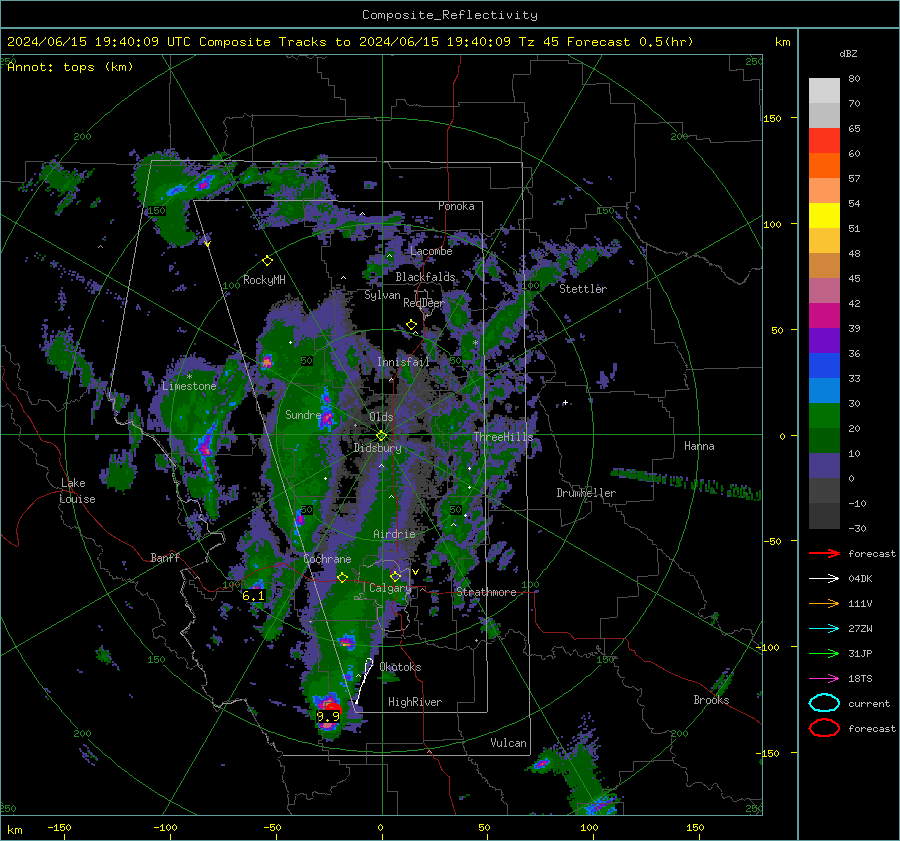Screen dimensions: 900x841
Task: Click the Drumheller city label
Action: 586,493
